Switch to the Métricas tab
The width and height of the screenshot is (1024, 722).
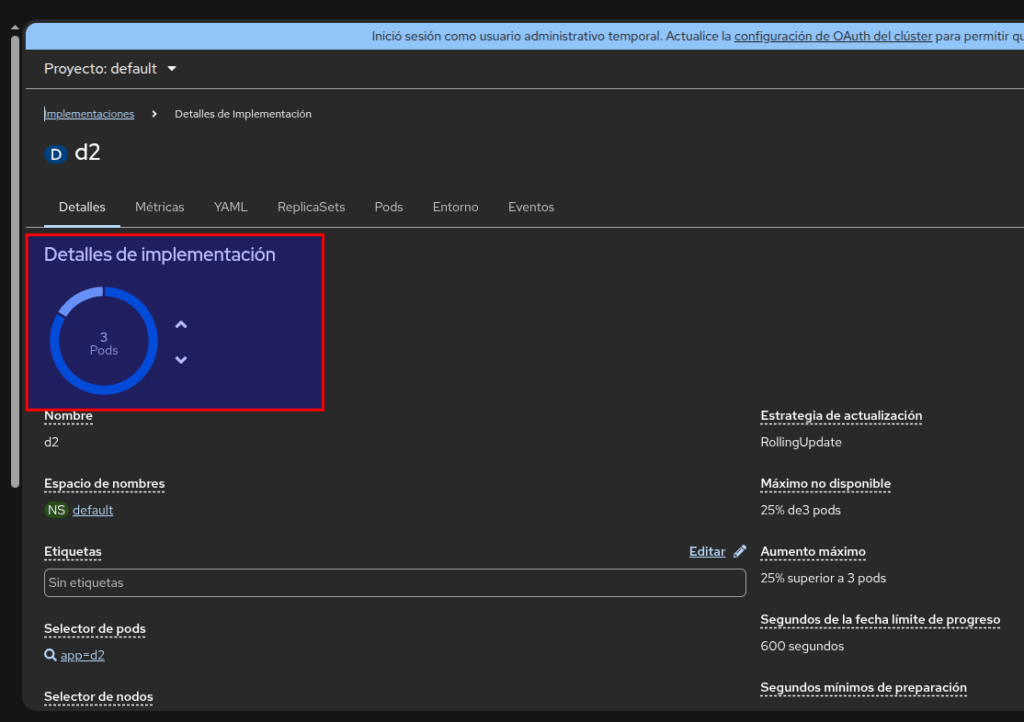(x=160, y=207)
